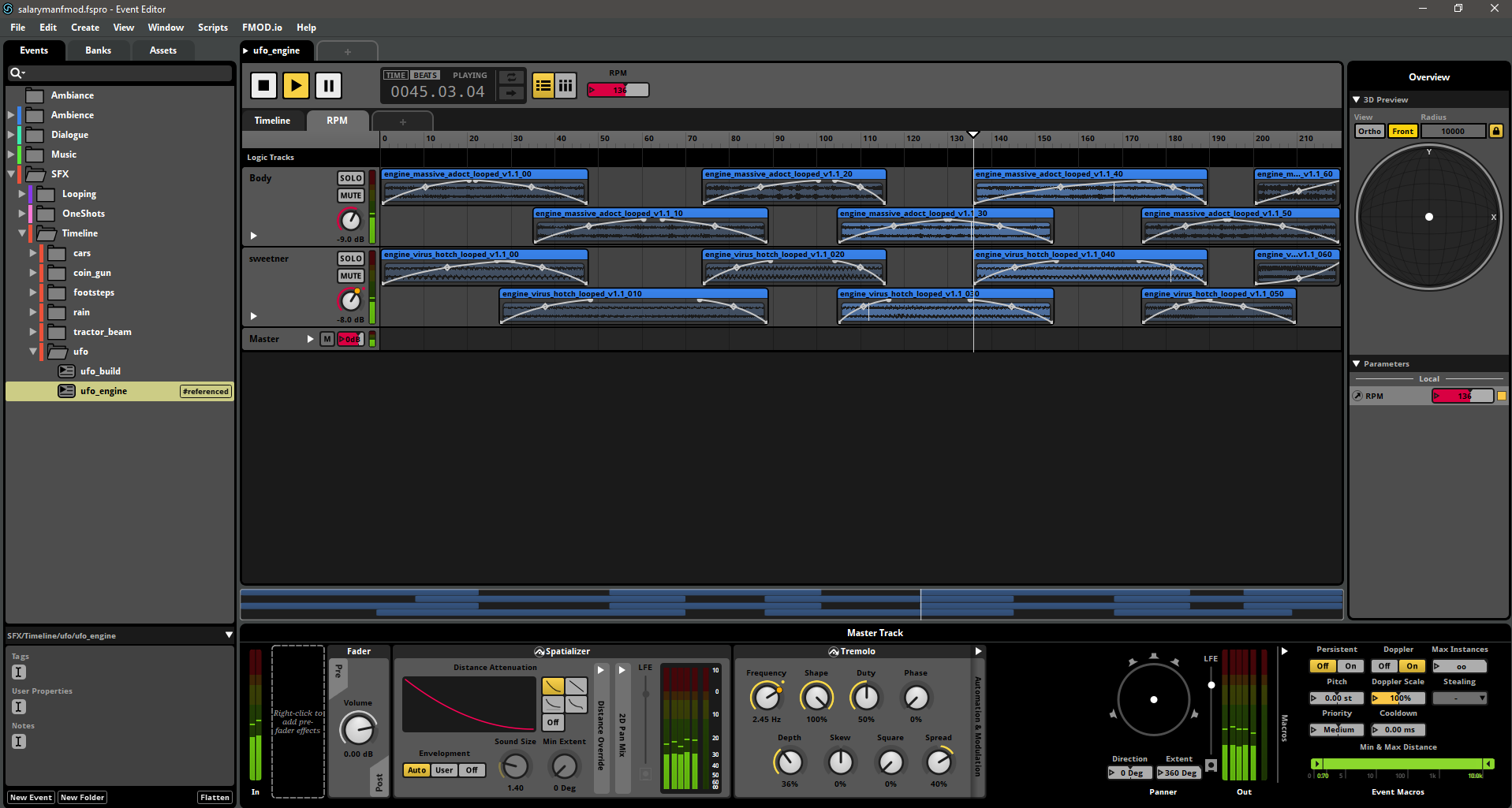Stop playback with the stop button
The width and height of the screenshot is (1512, 808).
tap(263, 85)
